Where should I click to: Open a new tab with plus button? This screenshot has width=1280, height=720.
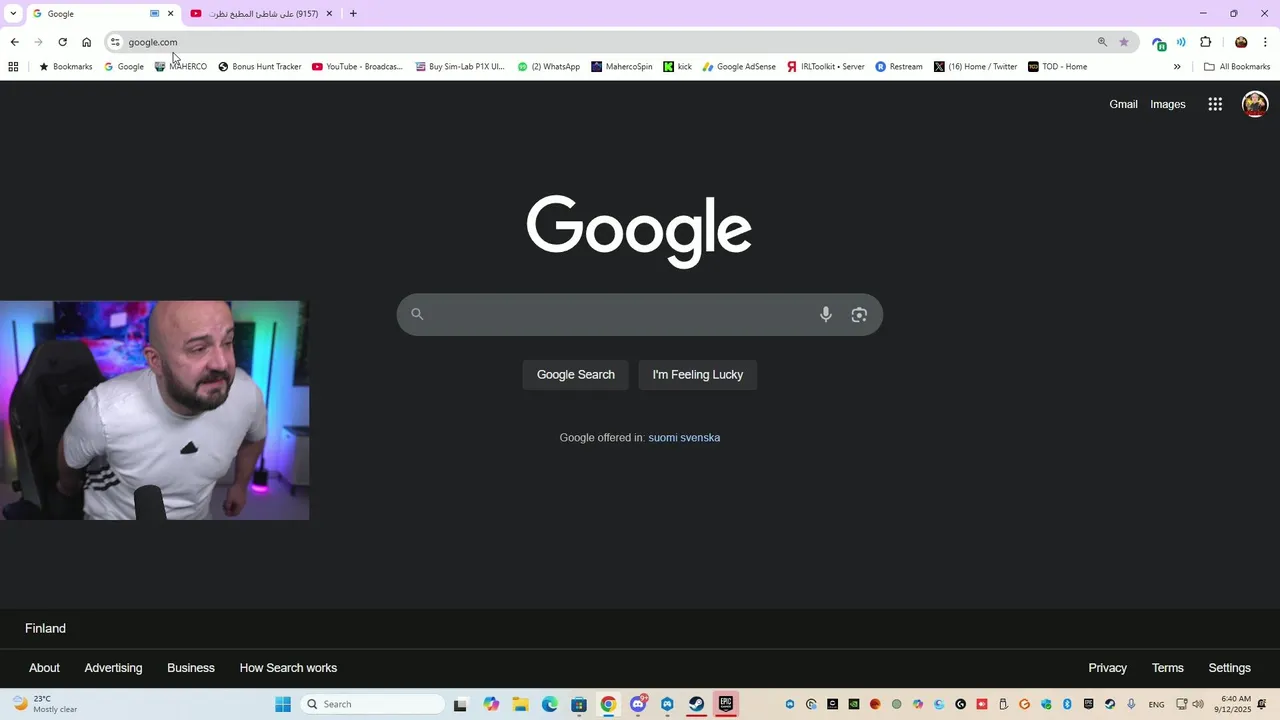pyautogui.click(x=353, y=14)
